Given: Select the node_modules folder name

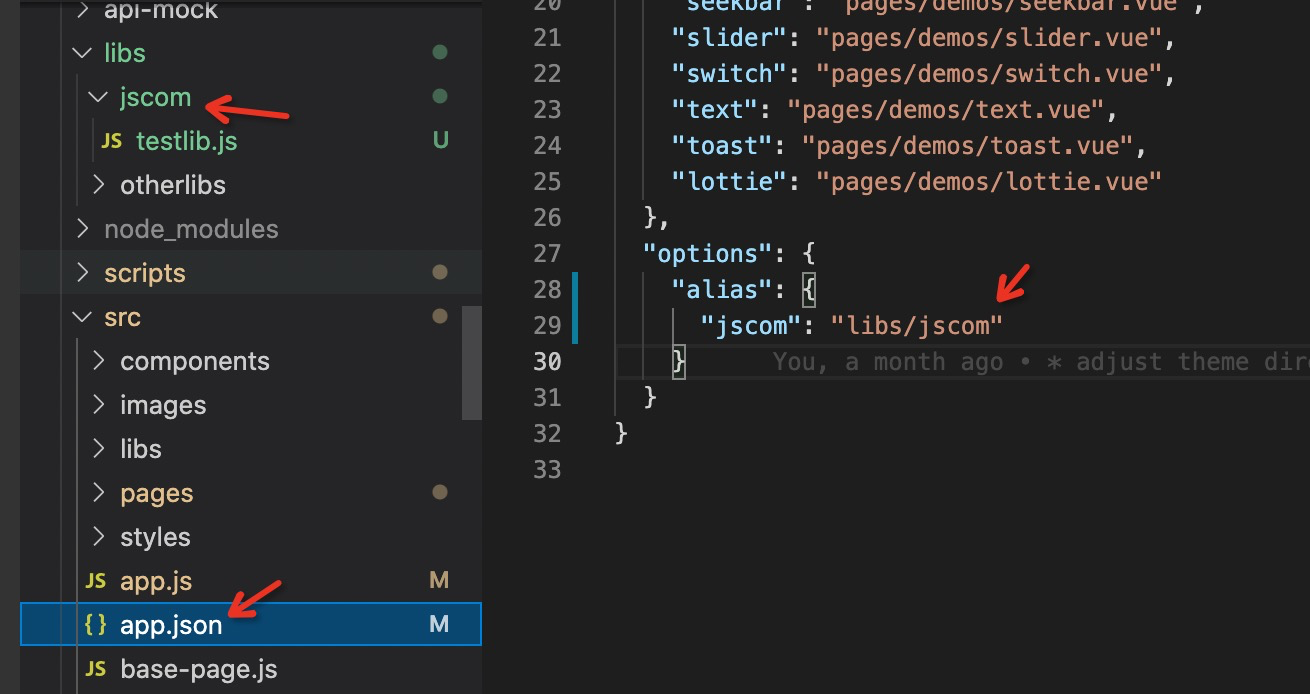Looking at the screenshot, I should click(x=191, y=229).
